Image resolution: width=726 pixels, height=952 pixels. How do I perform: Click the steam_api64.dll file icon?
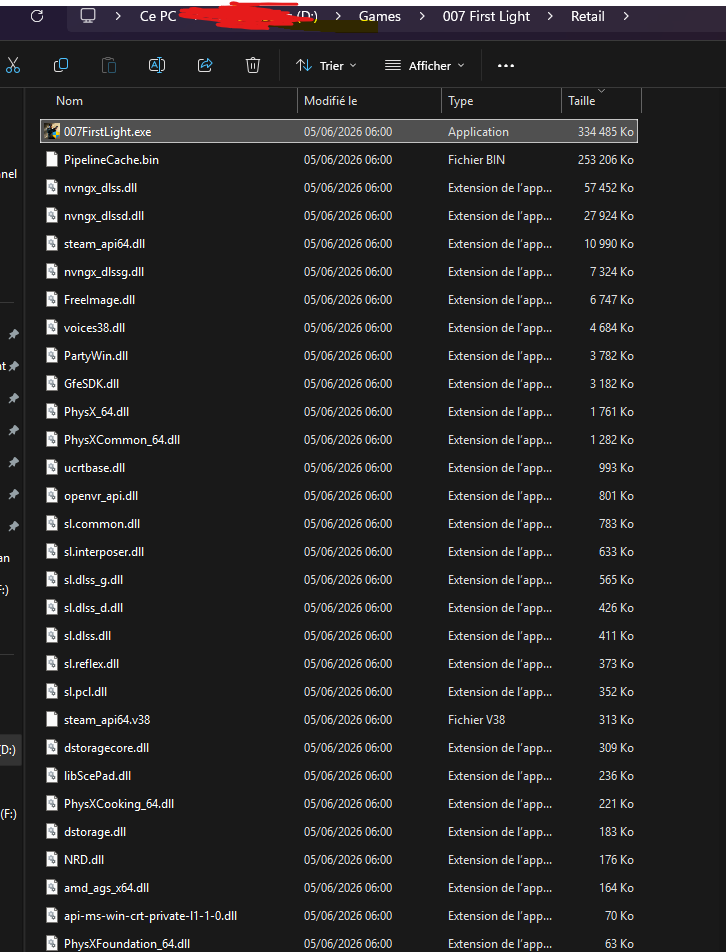pyautogui.click(x=52, y=243)
